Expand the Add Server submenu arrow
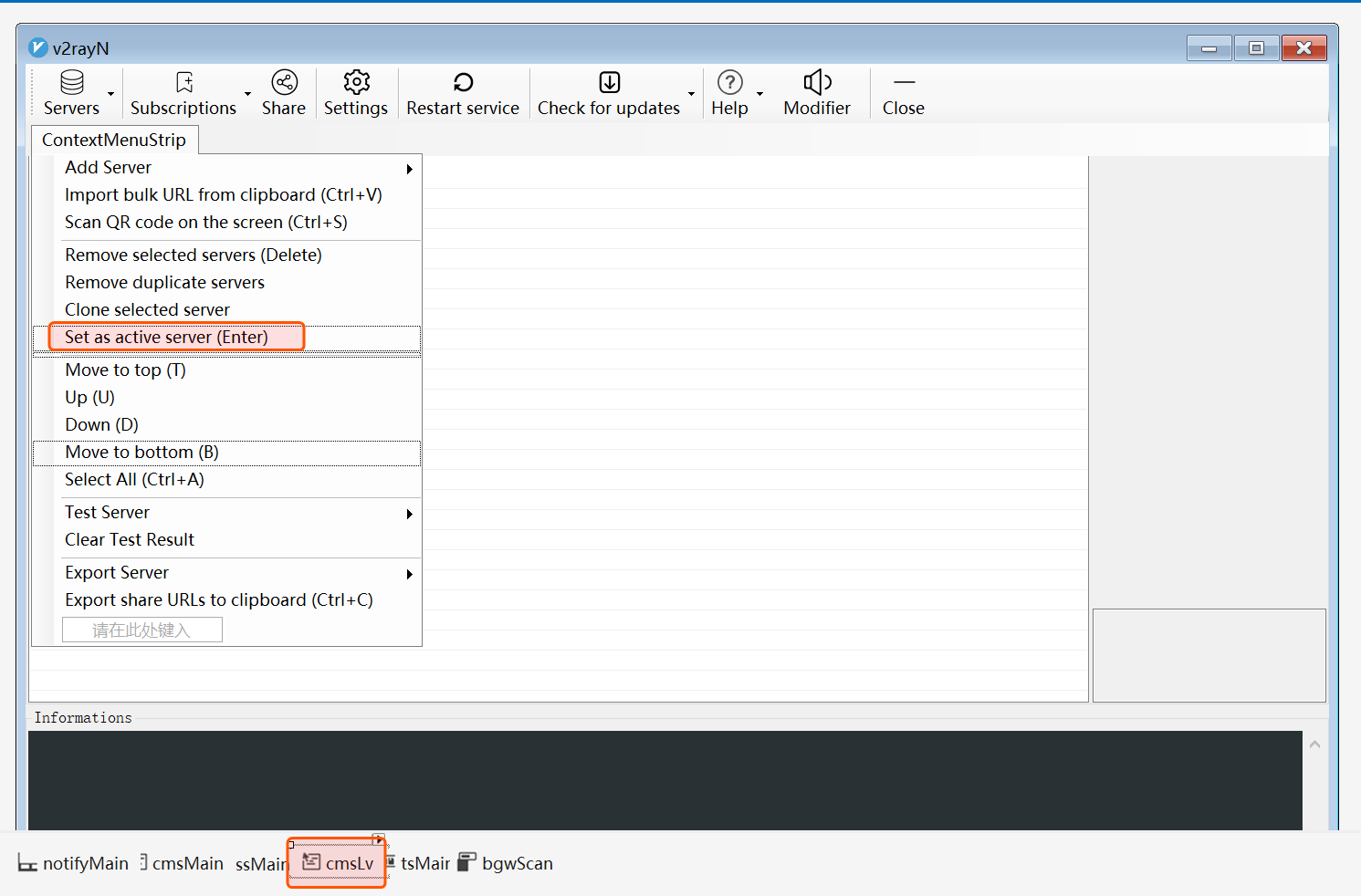 409,169
